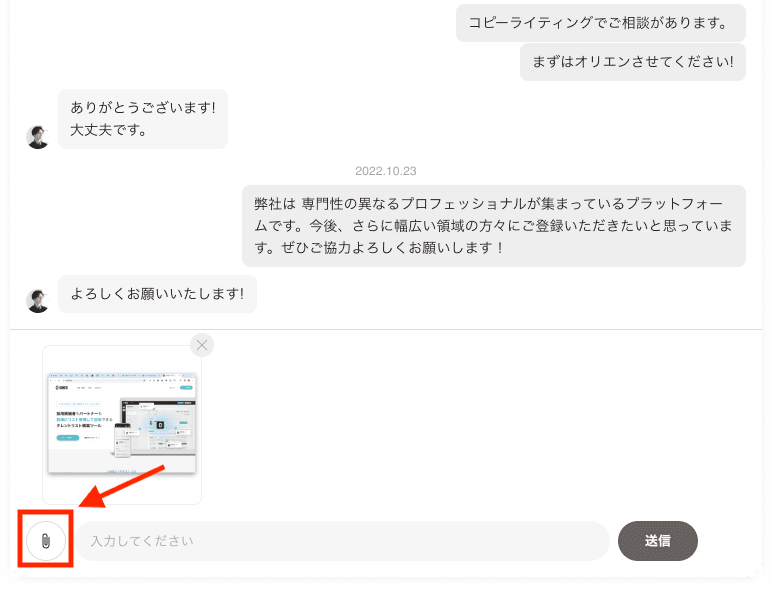The height and width of the screenshot is (589, 772).
Task: Click the avatar beside the ありがとうございます message
Action: 38,138
